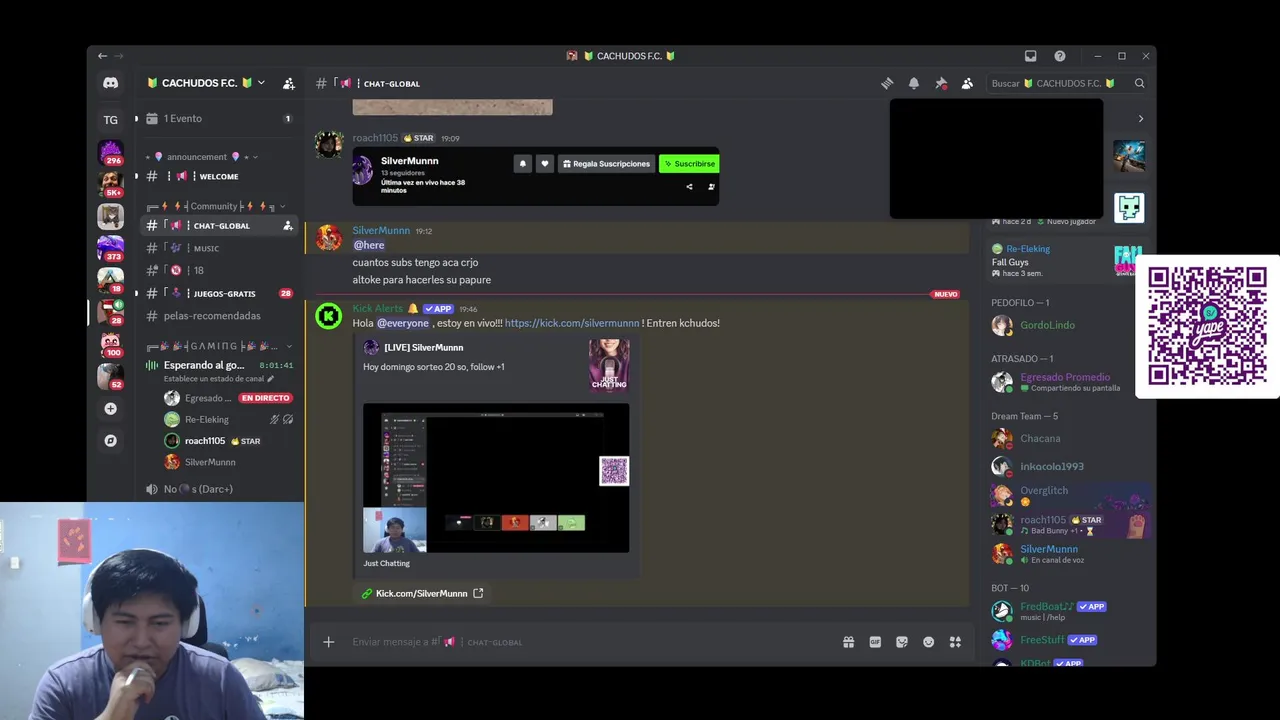Open threads icon in channel header
The image size is (1280, 720).
pos(887,83)
